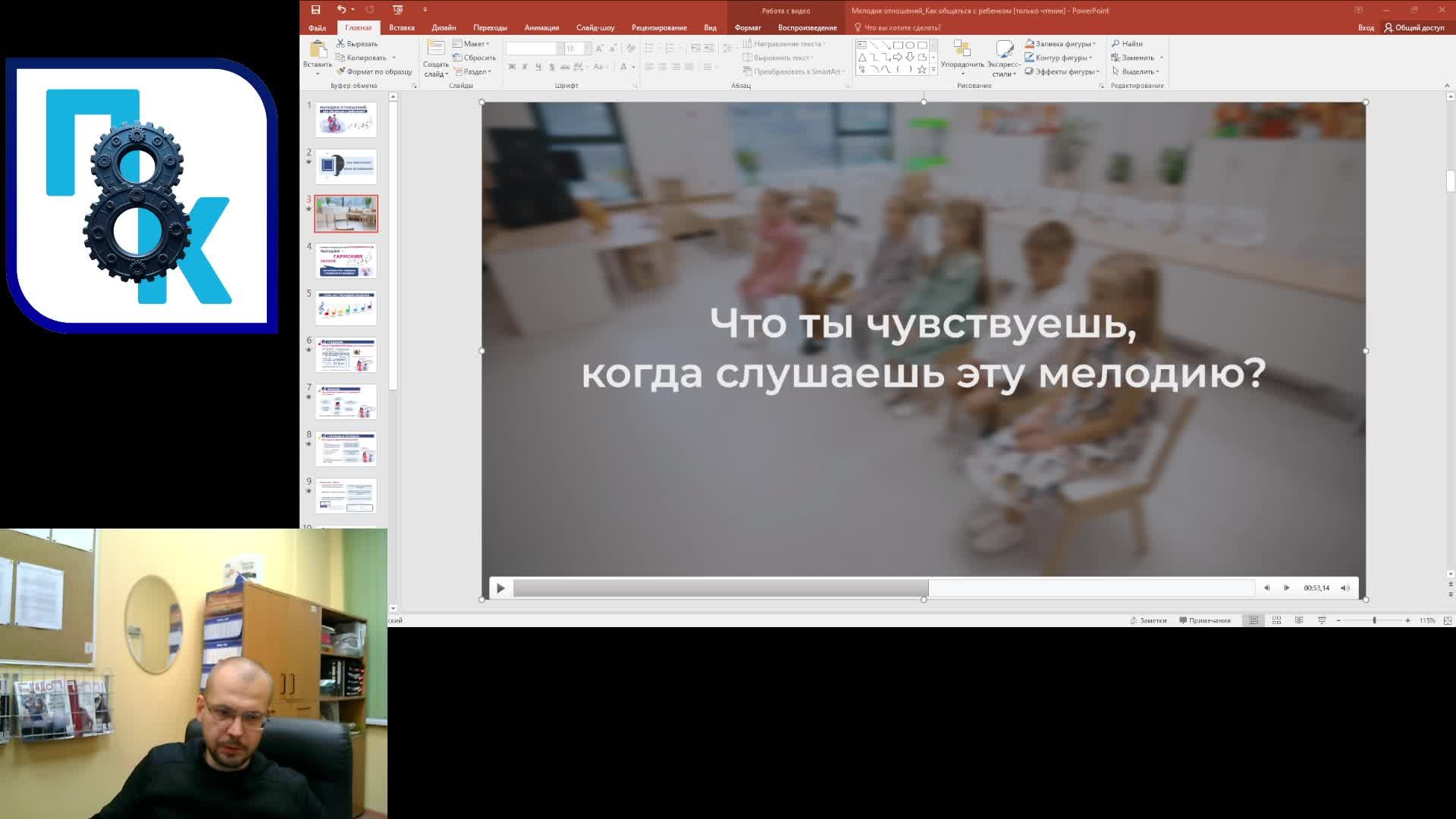This screenshot has width=1456, height=819.
Task: Open the Воспроизведение video tab
Action: [x=805, y=27]
